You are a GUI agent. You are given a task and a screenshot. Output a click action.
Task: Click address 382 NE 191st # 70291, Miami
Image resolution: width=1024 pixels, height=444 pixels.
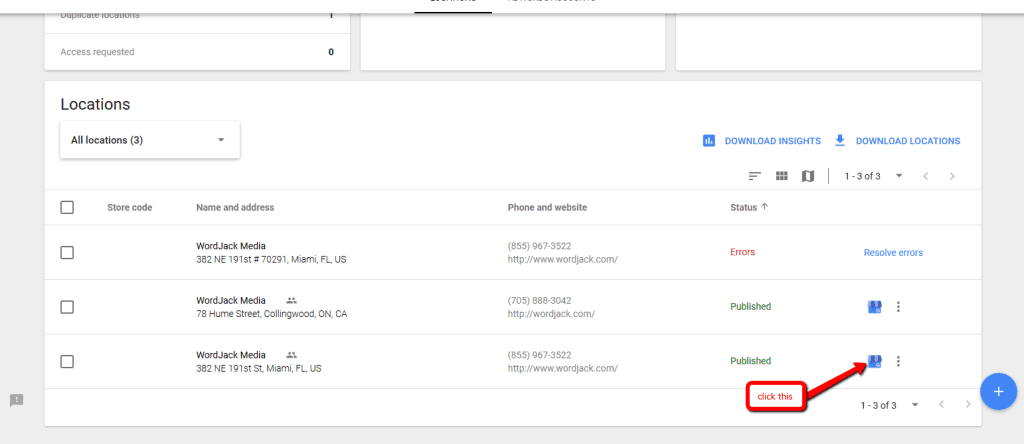point(271,259)
